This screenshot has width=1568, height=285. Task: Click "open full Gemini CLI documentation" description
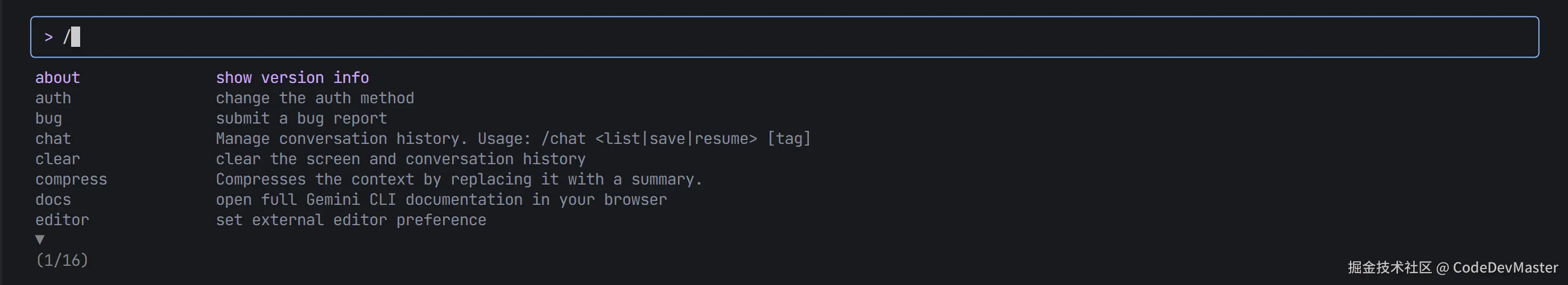(x=441, y=200)
